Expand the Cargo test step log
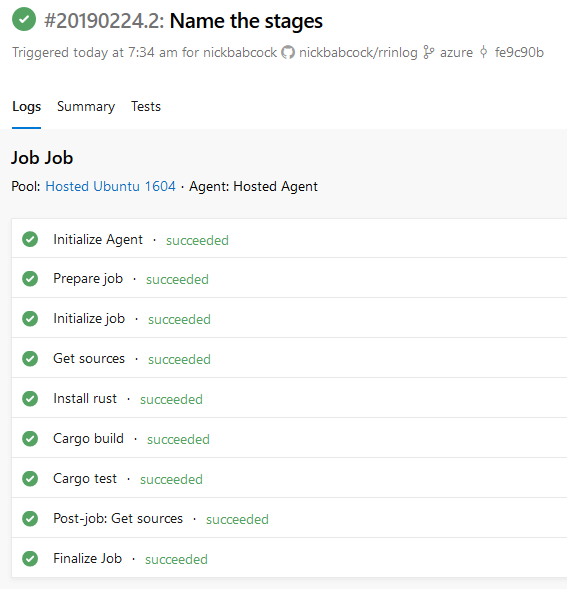This screenshot has height=589, width=567. (x=289, y=479)
